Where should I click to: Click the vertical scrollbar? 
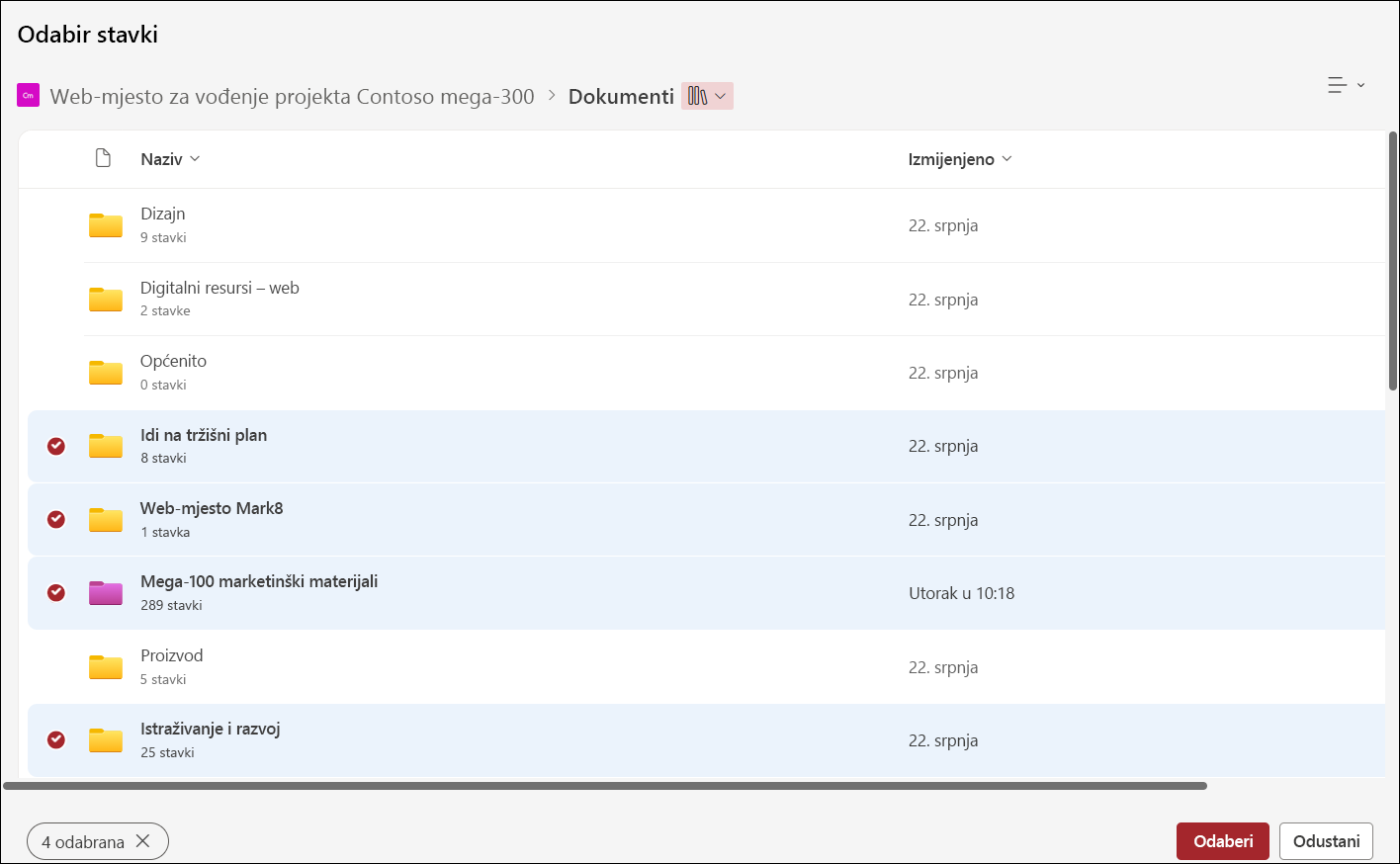point(1393,261)
